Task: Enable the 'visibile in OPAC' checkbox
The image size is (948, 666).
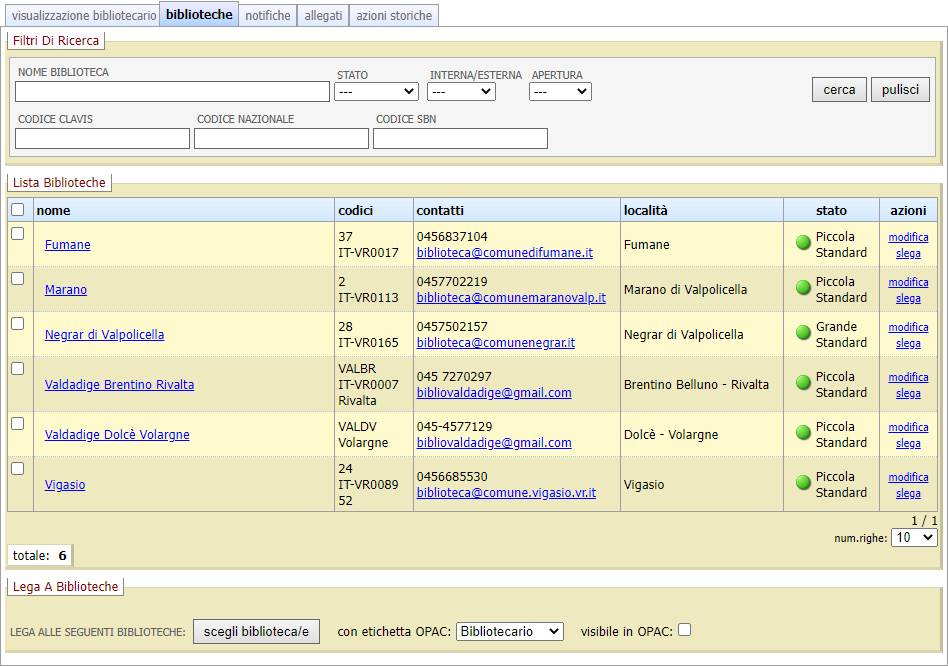Action: tap(684, 630)
